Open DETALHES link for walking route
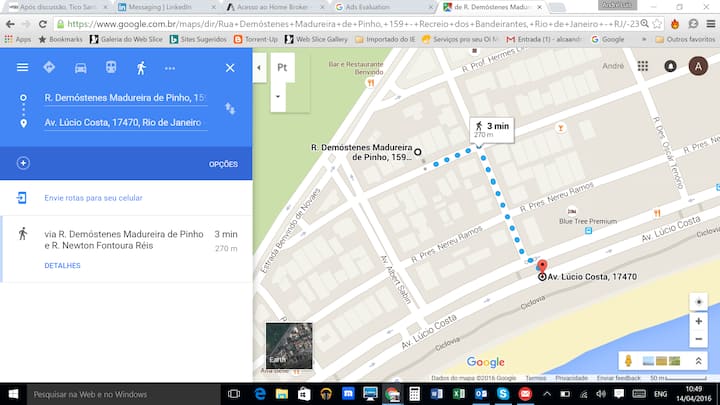Screen dimensions: 720x405 62,265
